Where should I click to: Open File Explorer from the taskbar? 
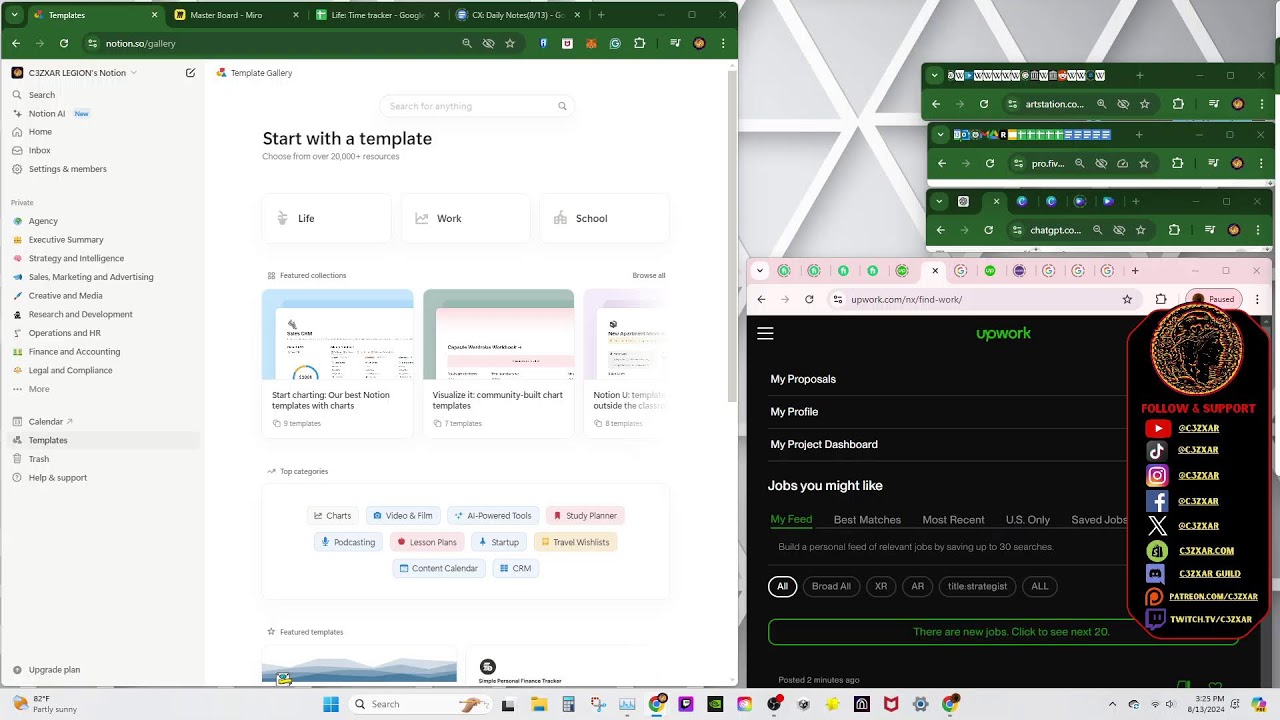pos(539,704)
